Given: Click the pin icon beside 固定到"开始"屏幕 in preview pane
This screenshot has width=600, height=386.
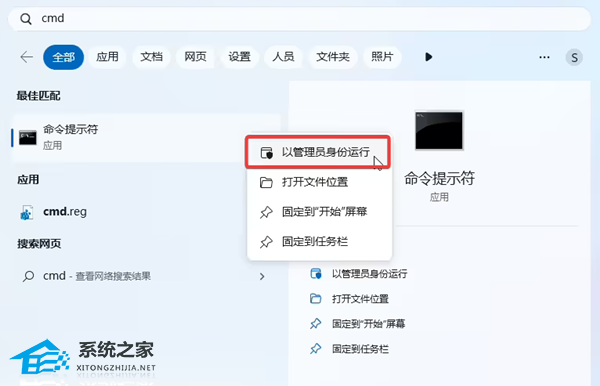Looking at the screenshot, I should coord(316,324).
